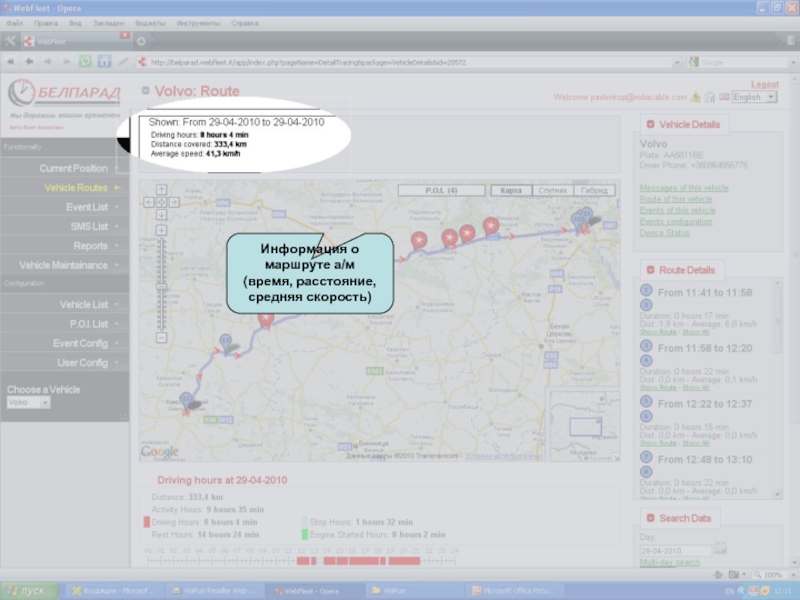800x600 pixels.
Task: Zoom out the map with the minus button
Action: click(x=161, y=338)
